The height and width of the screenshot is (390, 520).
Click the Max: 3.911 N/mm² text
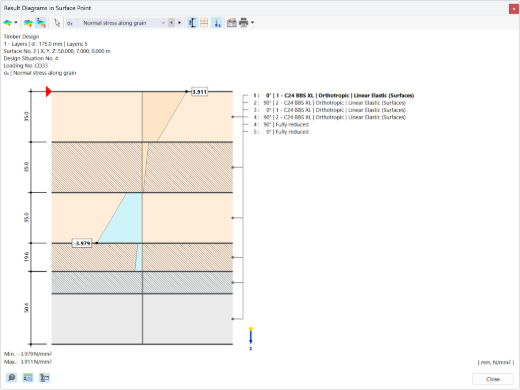(x=28, y=362)
